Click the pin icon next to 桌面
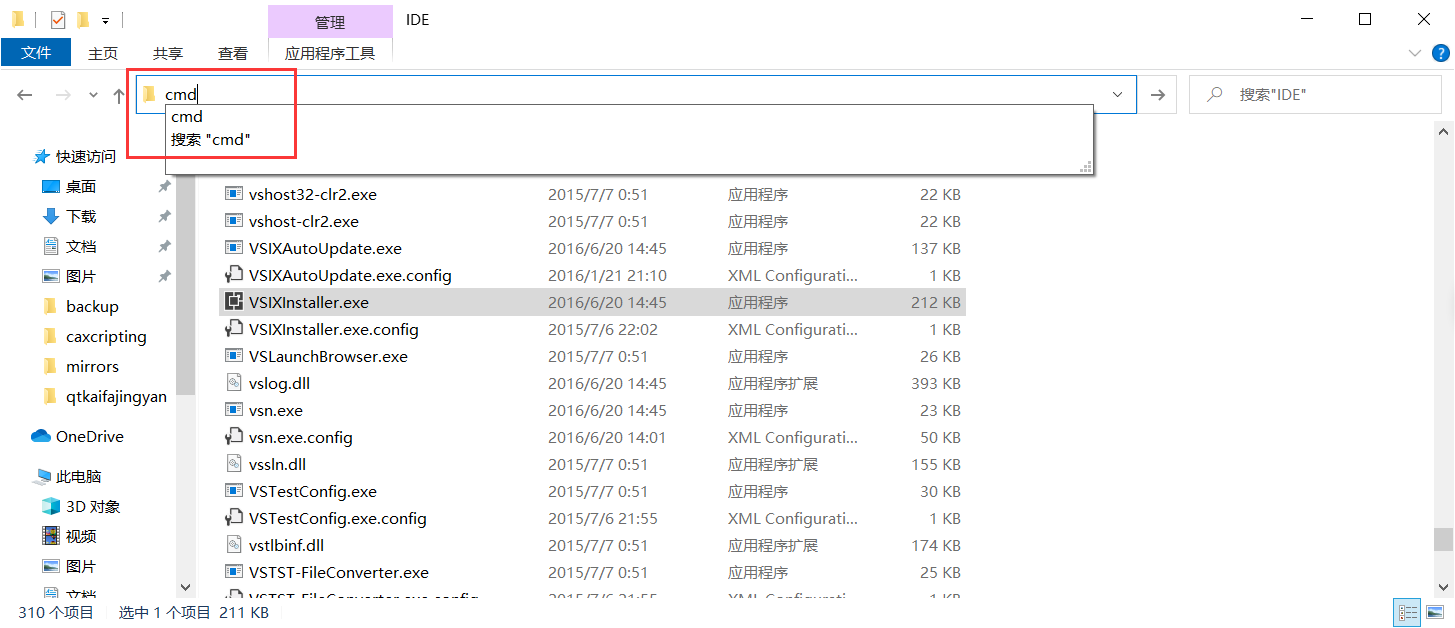1455x628 pixels. coord(164,187)
